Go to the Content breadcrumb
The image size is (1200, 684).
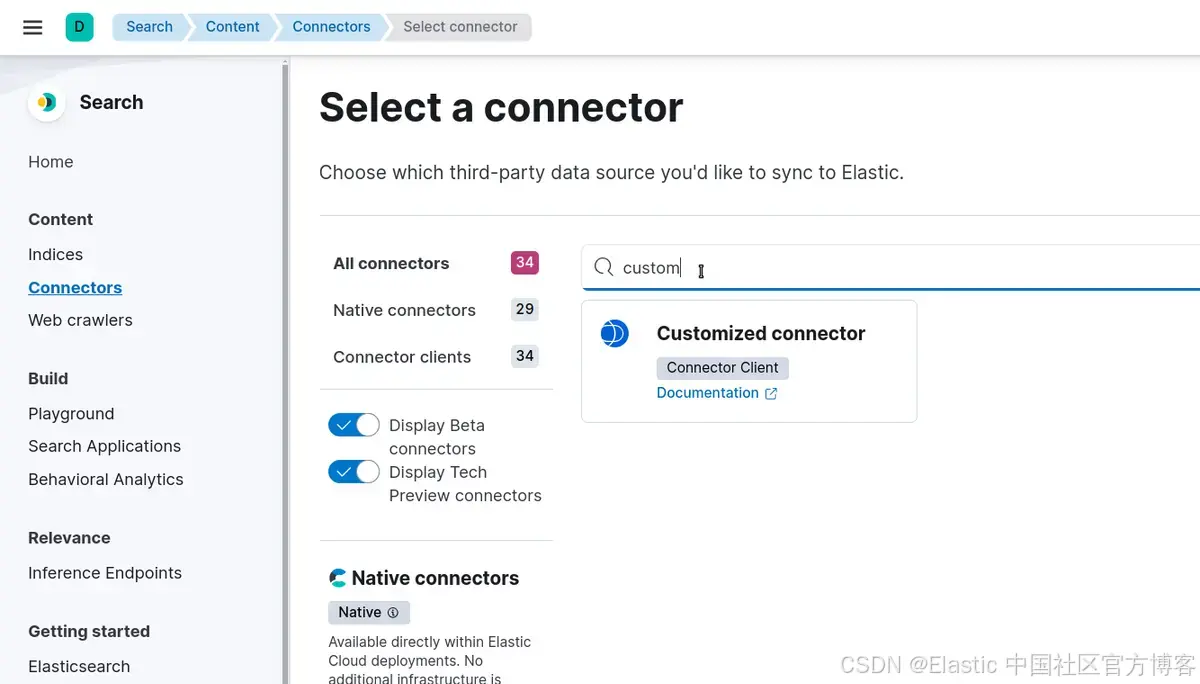pyautogui.click(x=232, y=27)
